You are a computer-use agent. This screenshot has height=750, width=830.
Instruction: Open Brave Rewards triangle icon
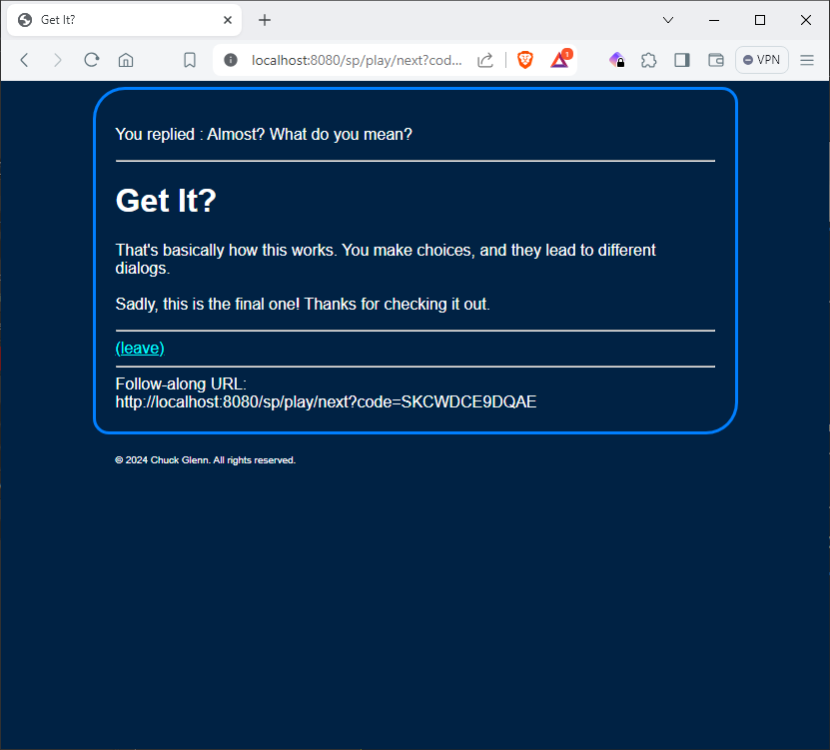560,60
